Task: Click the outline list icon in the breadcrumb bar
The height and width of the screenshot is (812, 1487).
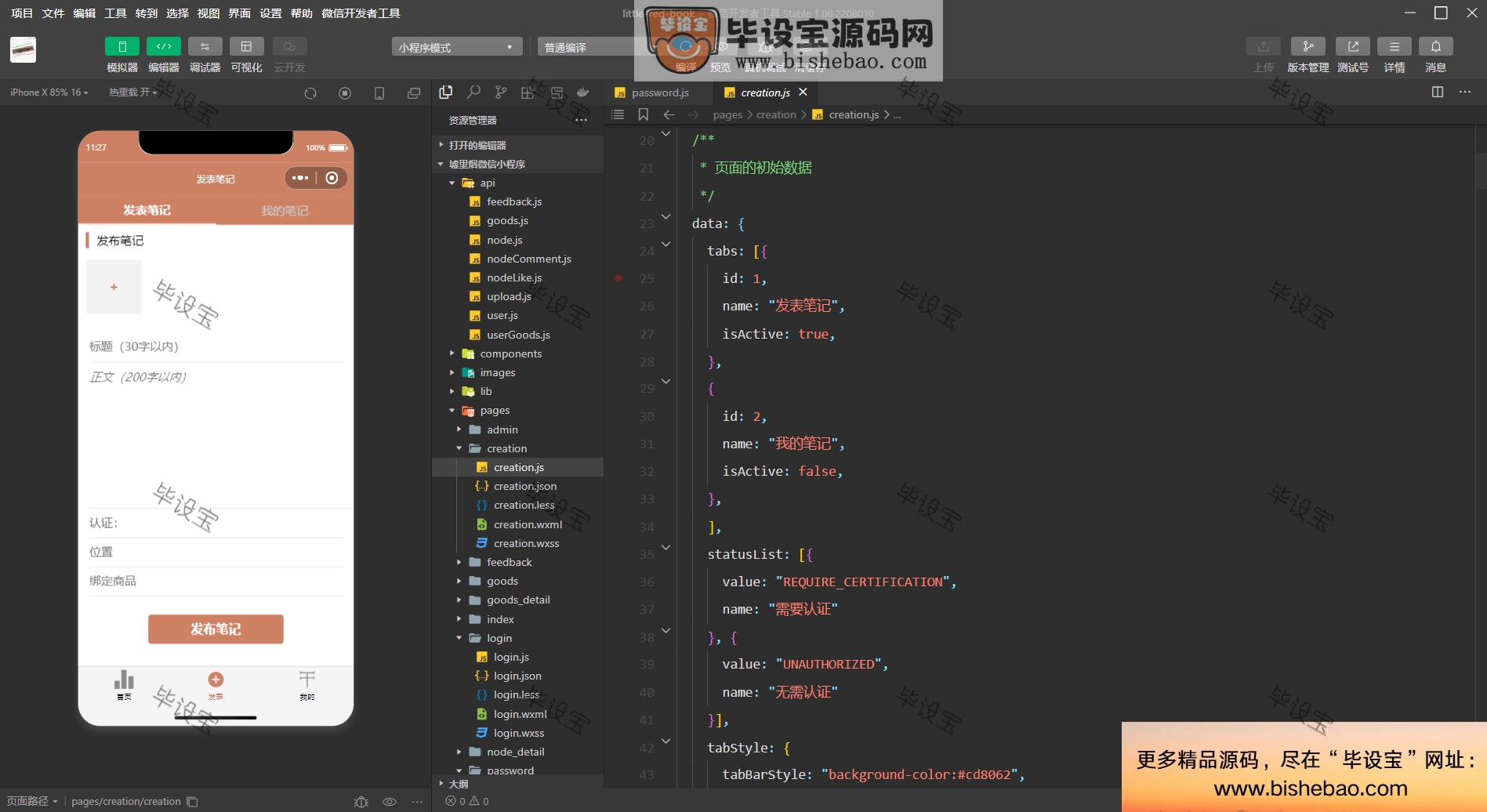Action: [618, 114]
